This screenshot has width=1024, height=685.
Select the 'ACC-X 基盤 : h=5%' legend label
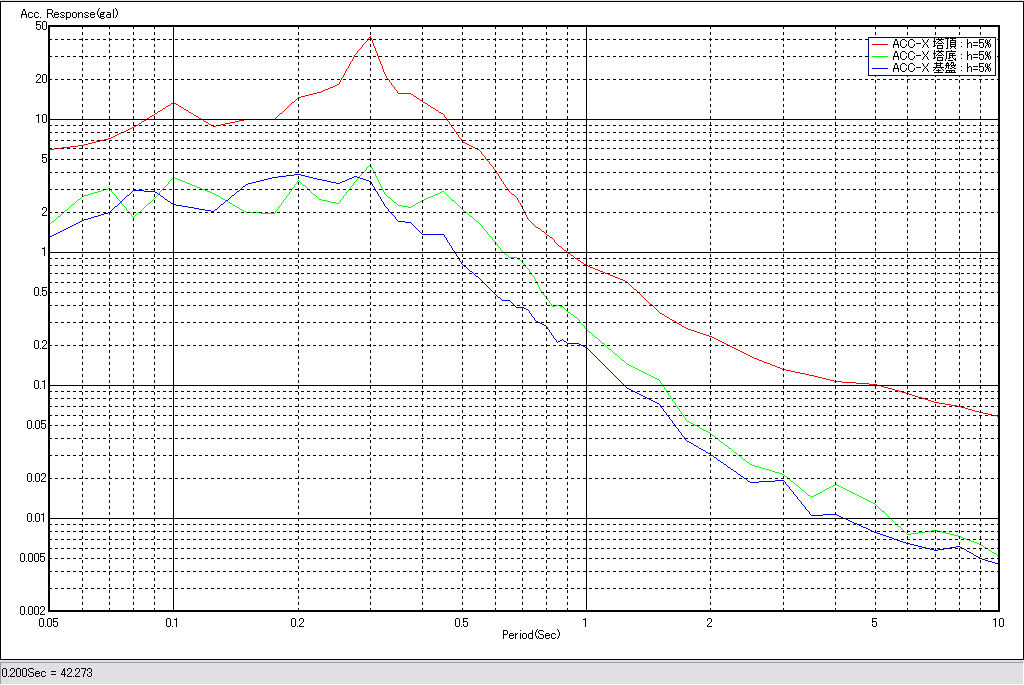[x=941, y=68]
